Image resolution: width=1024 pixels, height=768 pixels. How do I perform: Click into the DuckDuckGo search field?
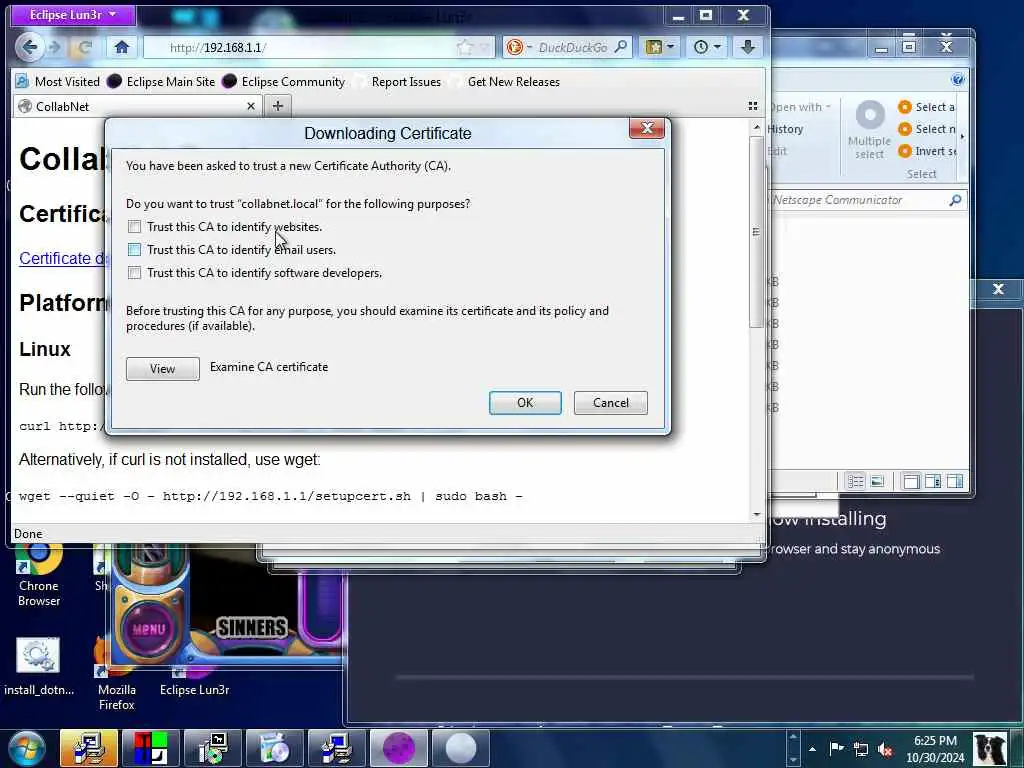(572, 47)
